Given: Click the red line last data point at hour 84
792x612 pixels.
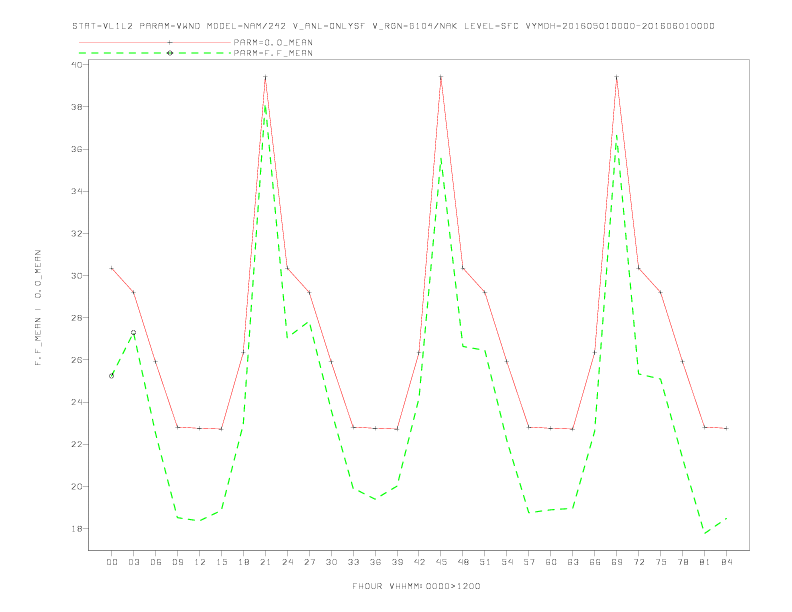Looking at the screenshot, I should coord(726,428).
